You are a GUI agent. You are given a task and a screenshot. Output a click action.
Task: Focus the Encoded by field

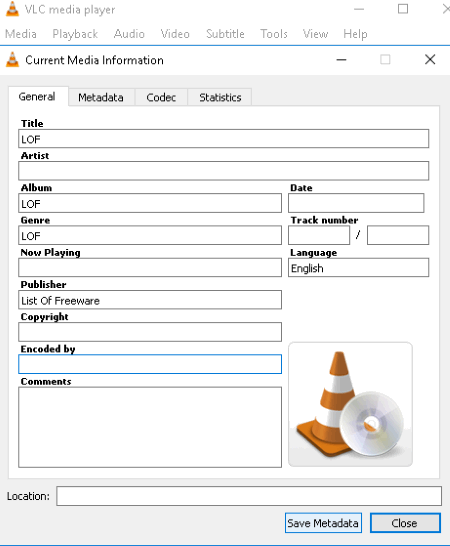point(150,364)
